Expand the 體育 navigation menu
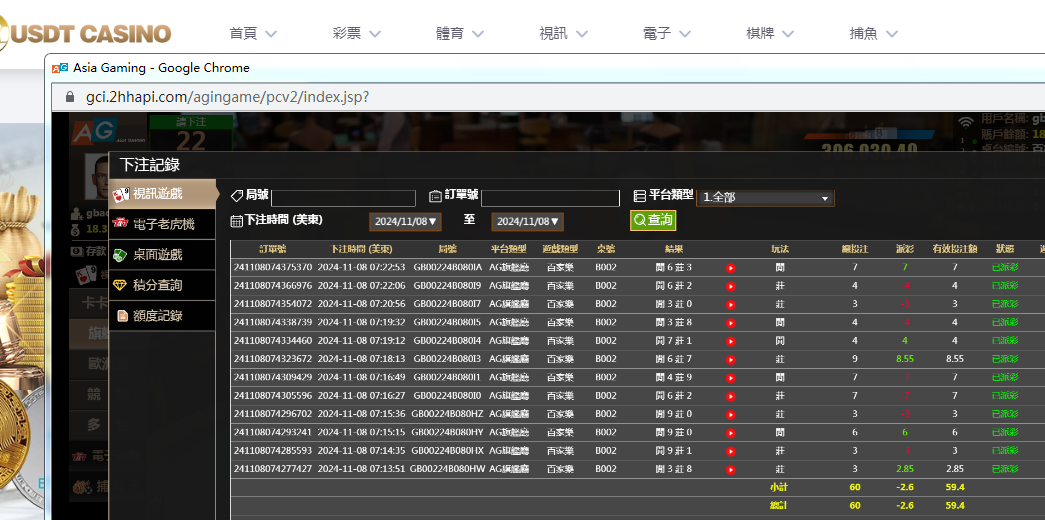Image resolution: width=1045 pixels, height=520 pixels. 460,33
